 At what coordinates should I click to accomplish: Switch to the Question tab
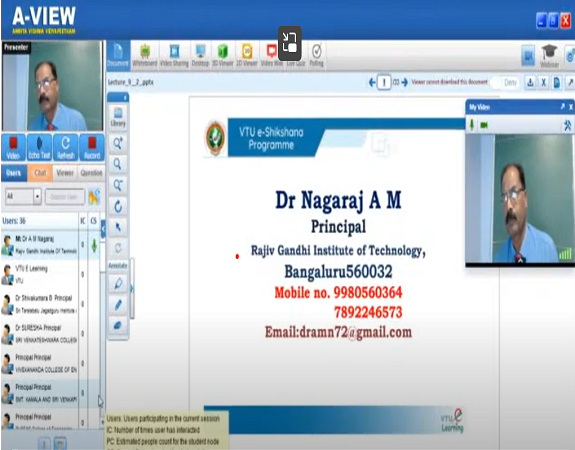(91, 173)
